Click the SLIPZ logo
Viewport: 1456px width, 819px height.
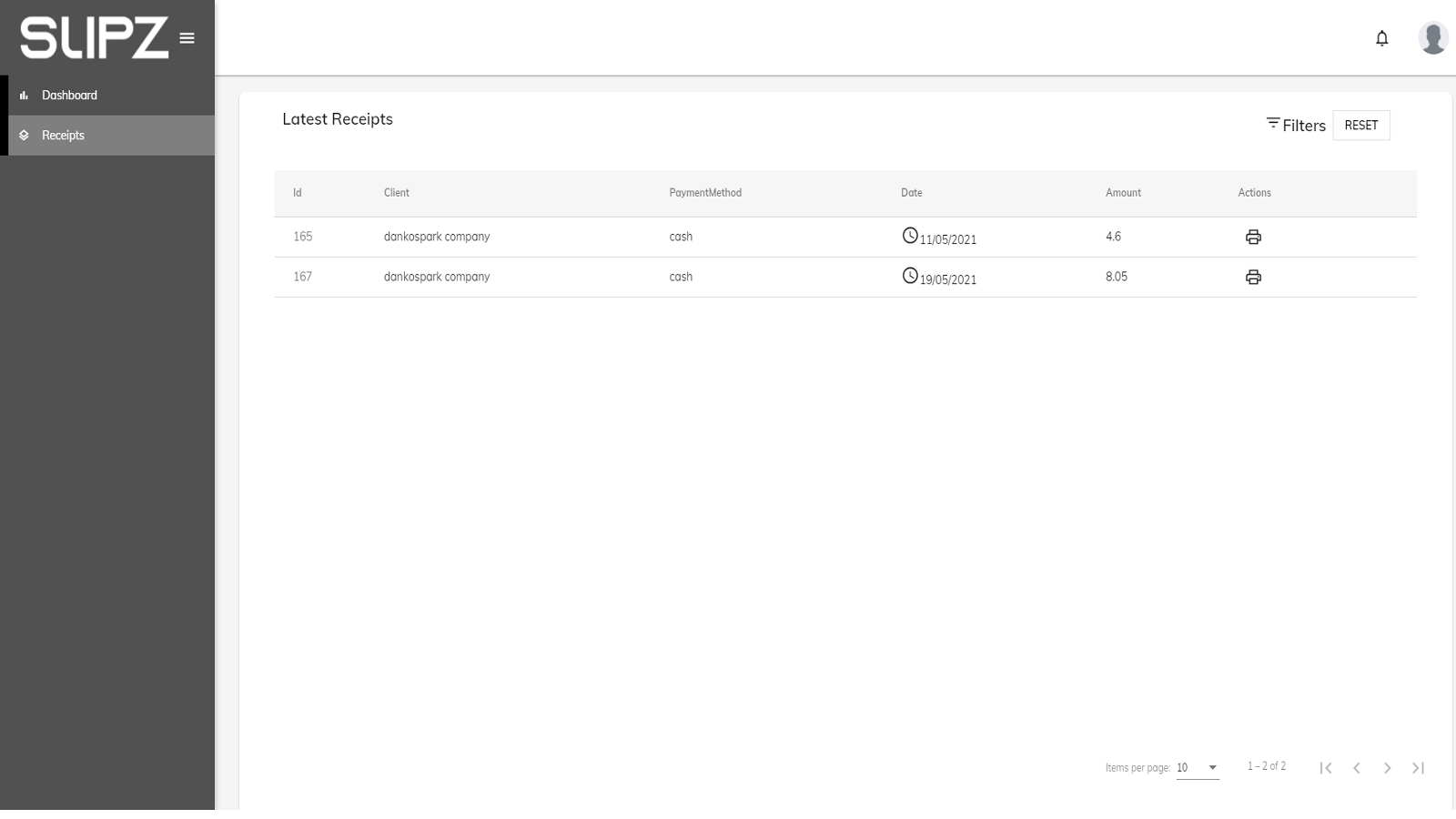pos(95,38)
